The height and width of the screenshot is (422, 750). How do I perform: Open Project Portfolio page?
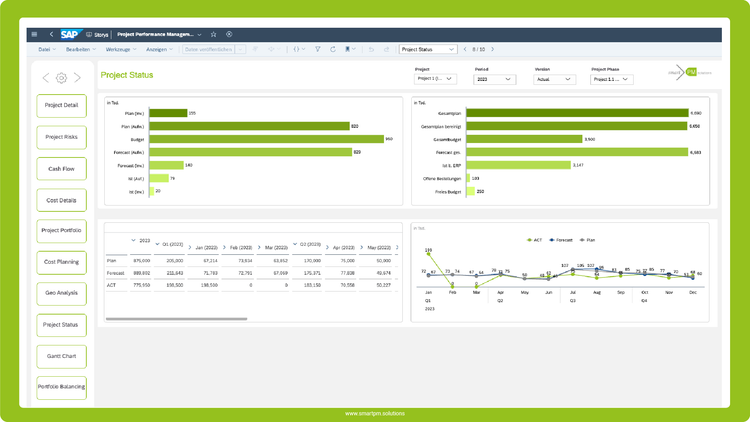pyautogui.click(x=61, y=231)
